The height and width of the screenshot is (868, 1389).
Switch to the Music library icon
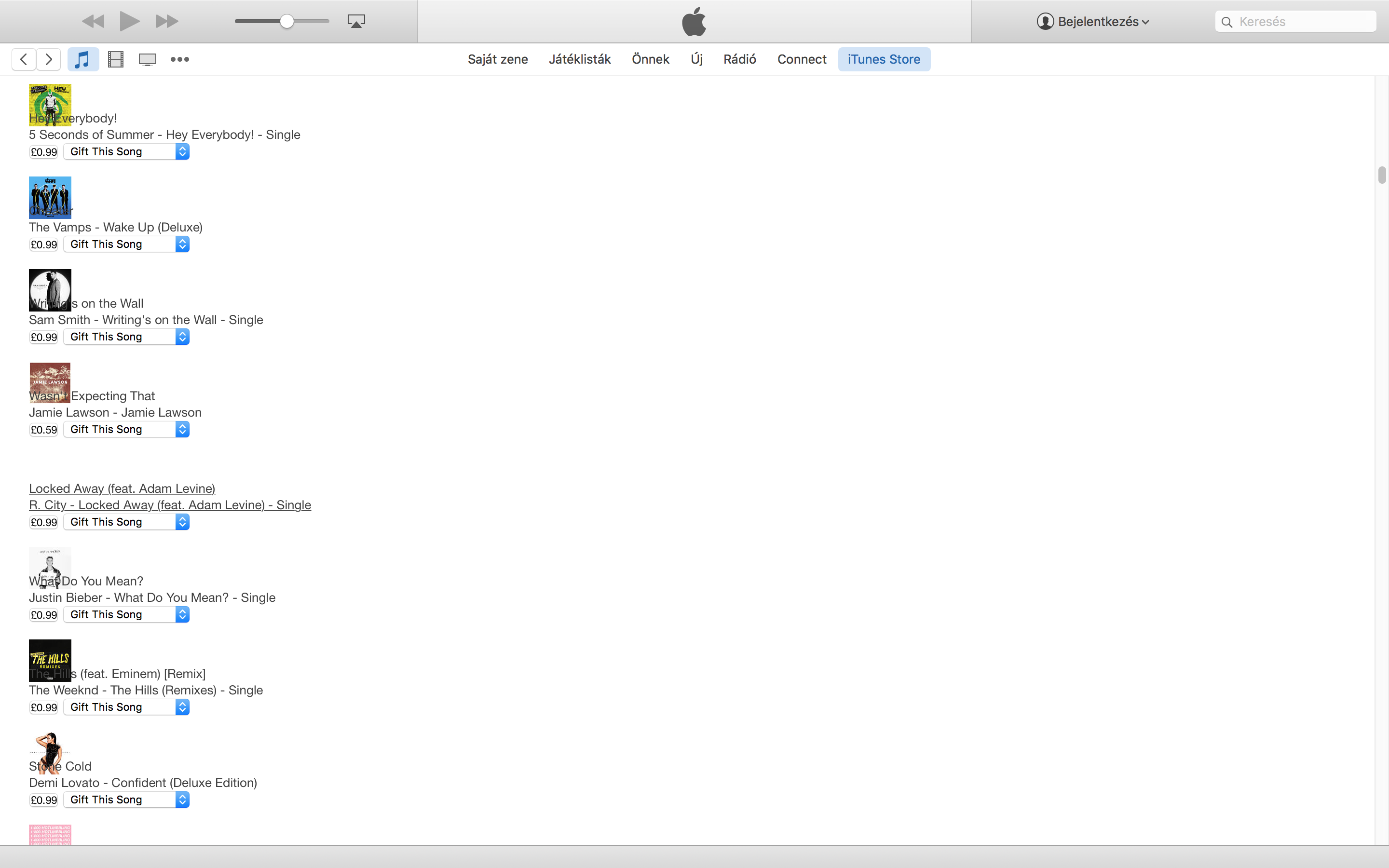tap(82, 59)
